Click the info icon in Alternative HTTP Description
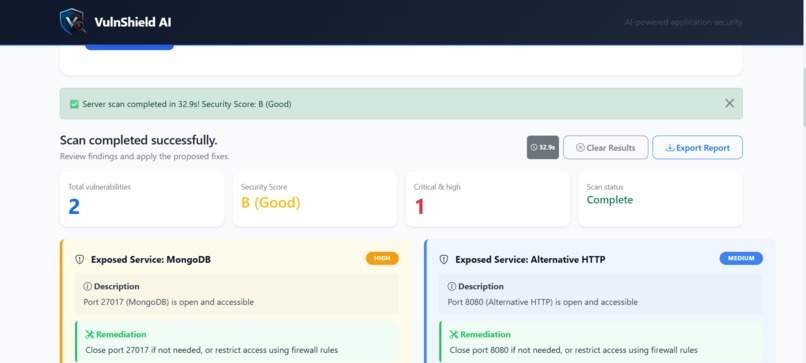This screenshot has width=806, height=363. [x=452, y=286]
